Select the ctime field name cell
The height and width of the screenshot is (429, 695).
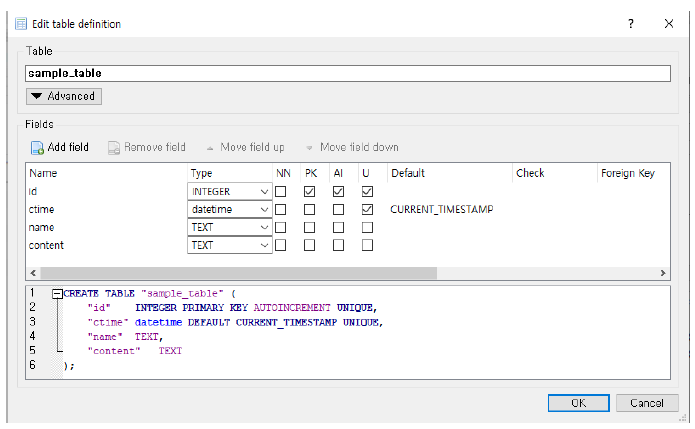tap(106, 209)
